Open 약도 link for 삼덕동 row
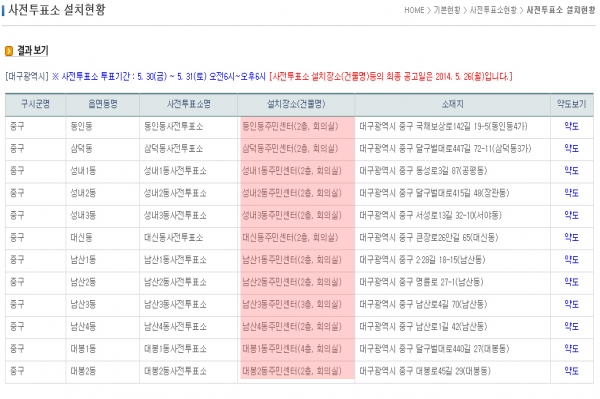 pos(571,148)
